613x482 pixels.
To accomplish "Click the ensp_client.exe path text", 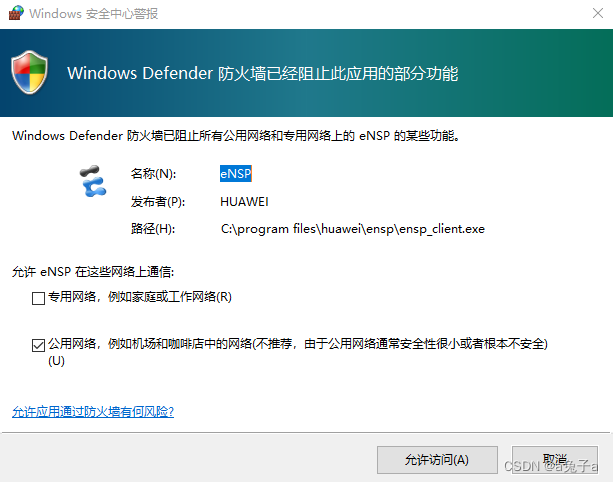I will [x=353, y=229].
